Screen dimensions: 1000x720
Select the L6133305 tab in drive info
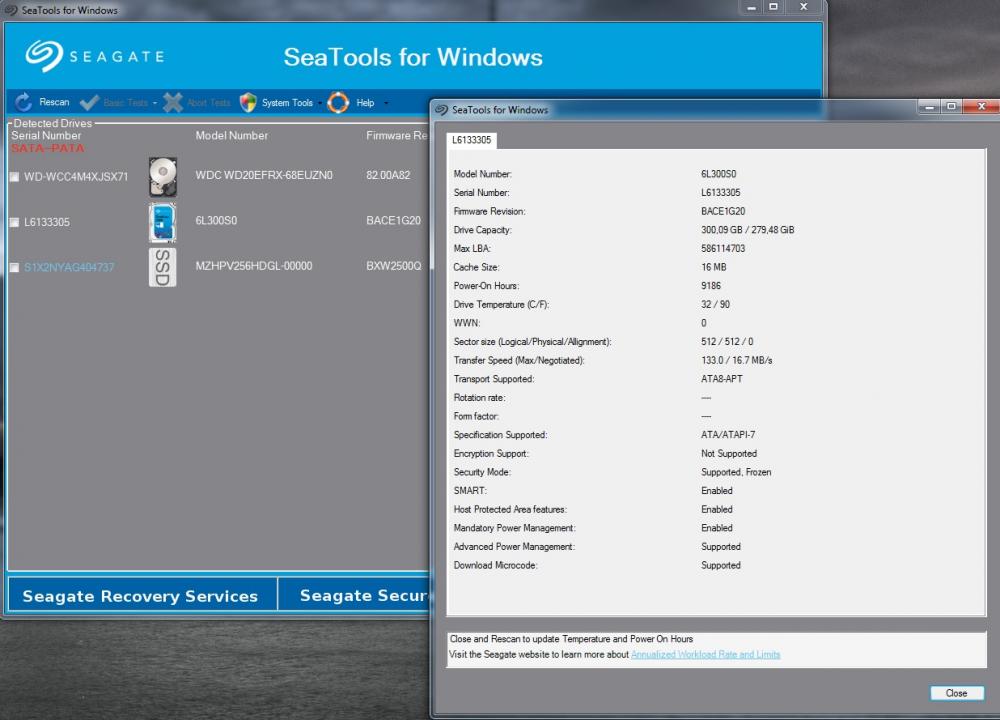click(471, 140)
